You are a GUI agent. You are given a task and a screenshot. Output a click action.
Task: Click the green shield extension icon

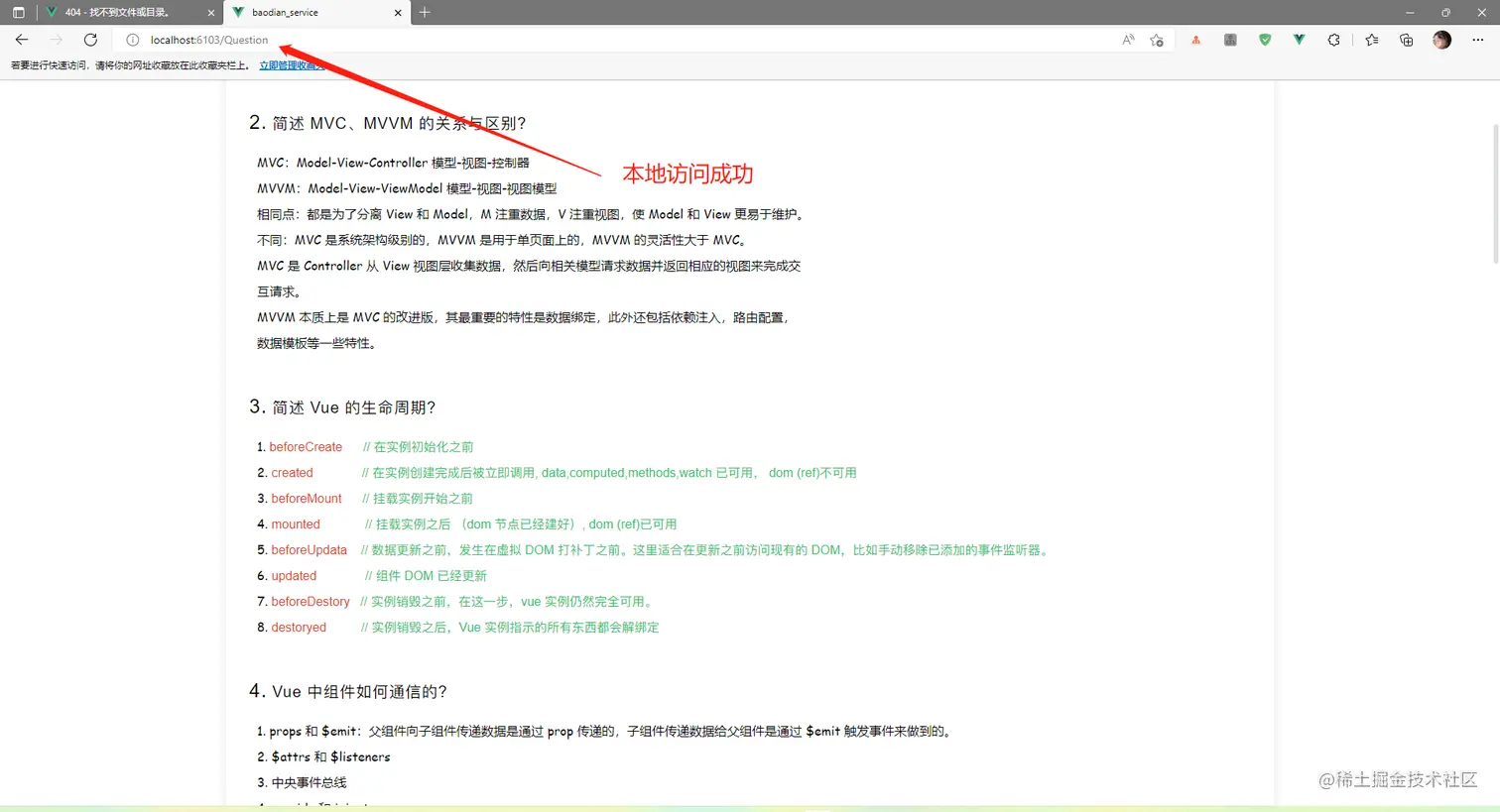(x=1265, y=40)
